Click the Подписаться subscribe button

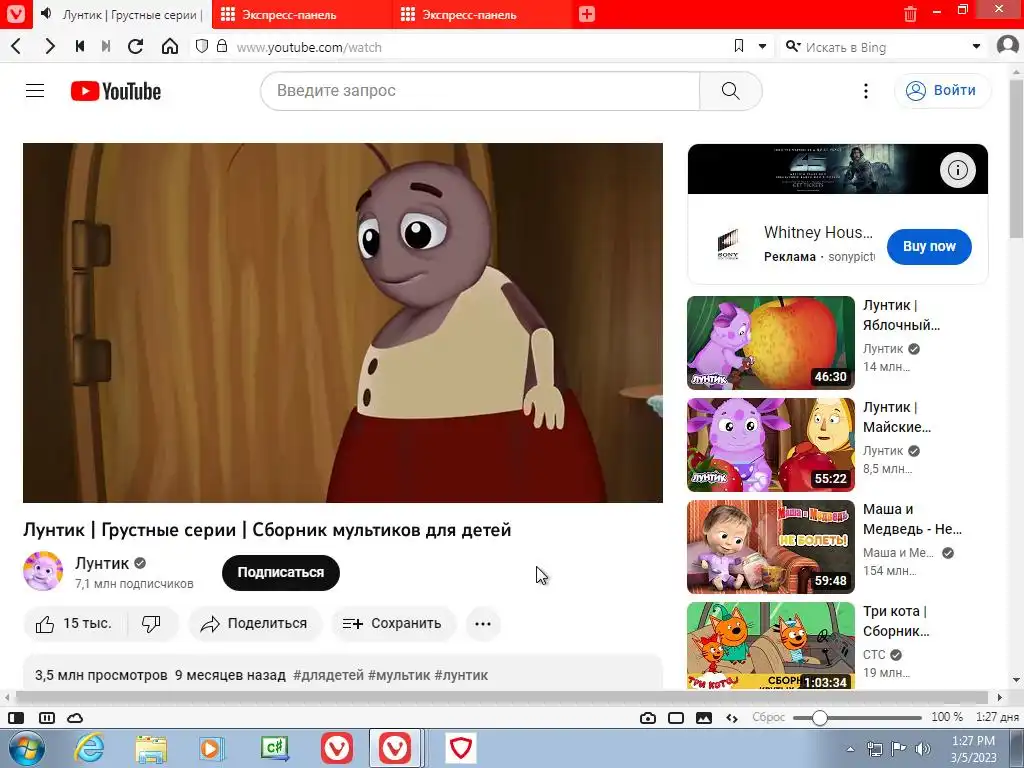pos(281,573)
